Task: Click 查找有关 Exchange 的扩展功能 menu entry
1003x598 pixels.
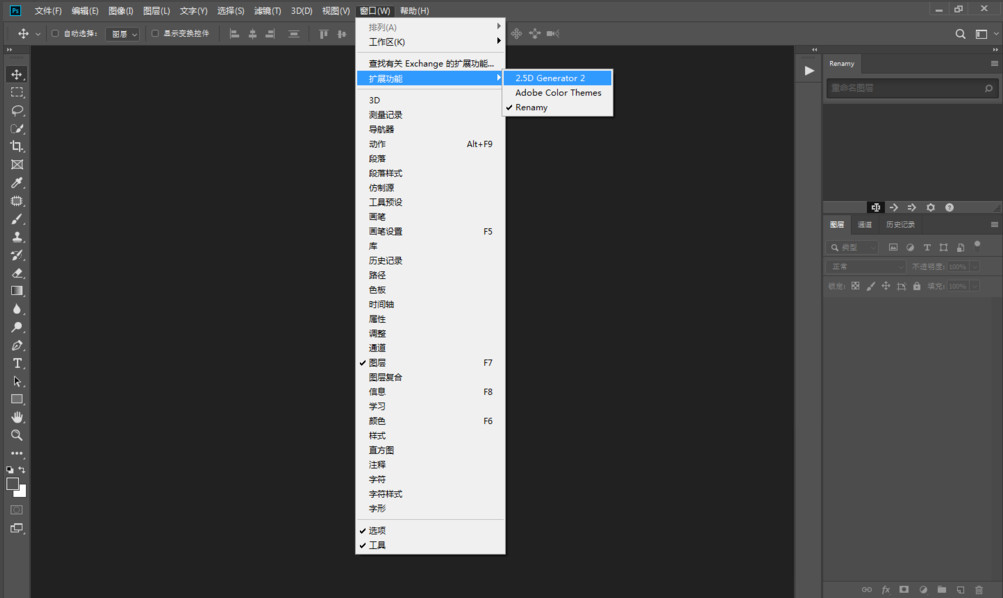Action: pyautogui.click(x=431, y=63)
